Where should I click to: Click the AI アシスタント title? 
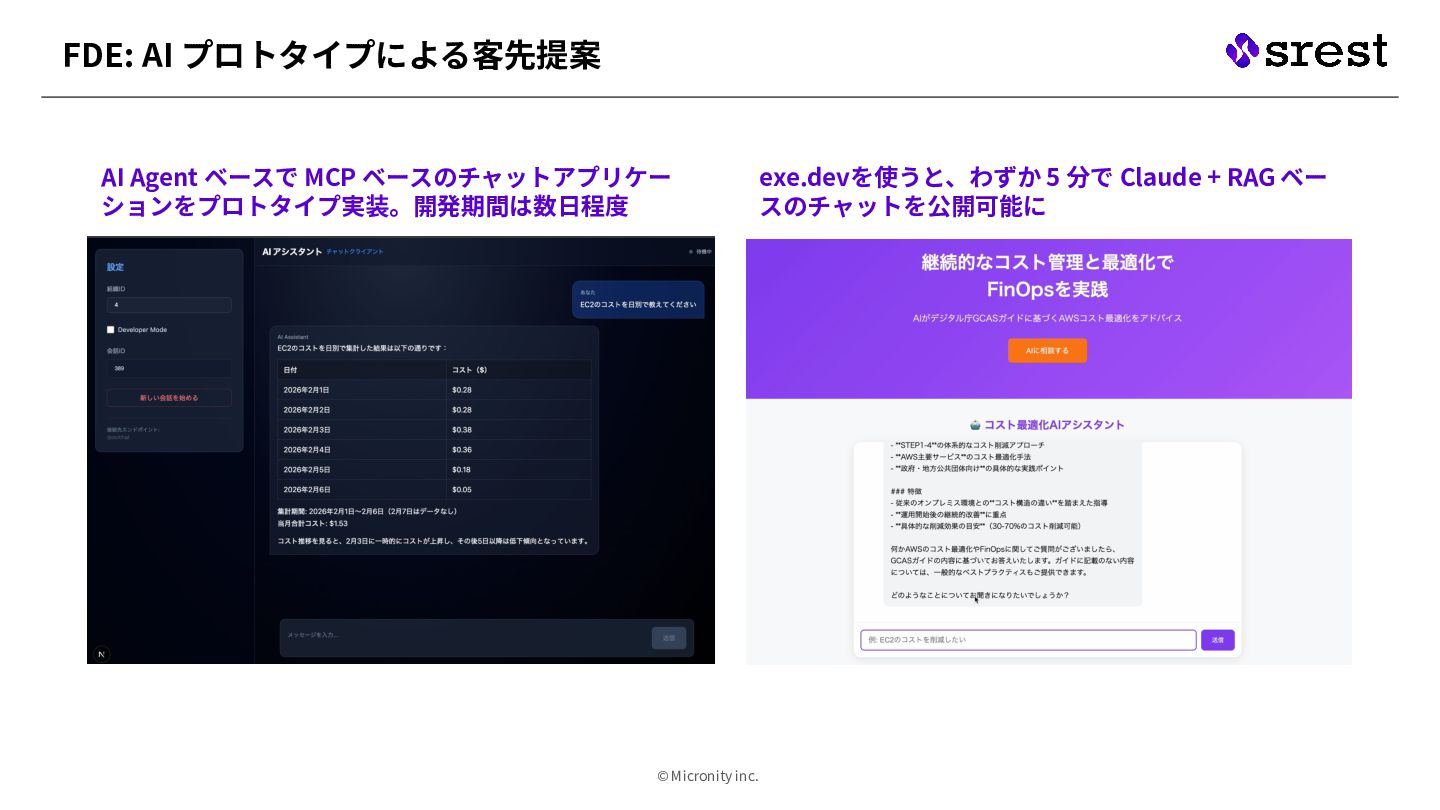pyautogui.click(x=292, y=252)
